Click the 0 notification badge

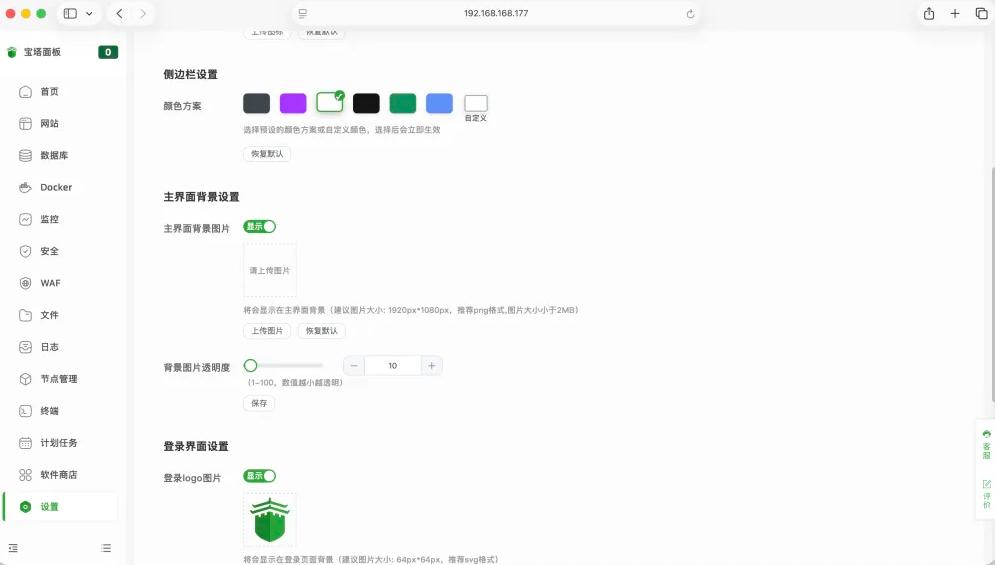[108, 52]
